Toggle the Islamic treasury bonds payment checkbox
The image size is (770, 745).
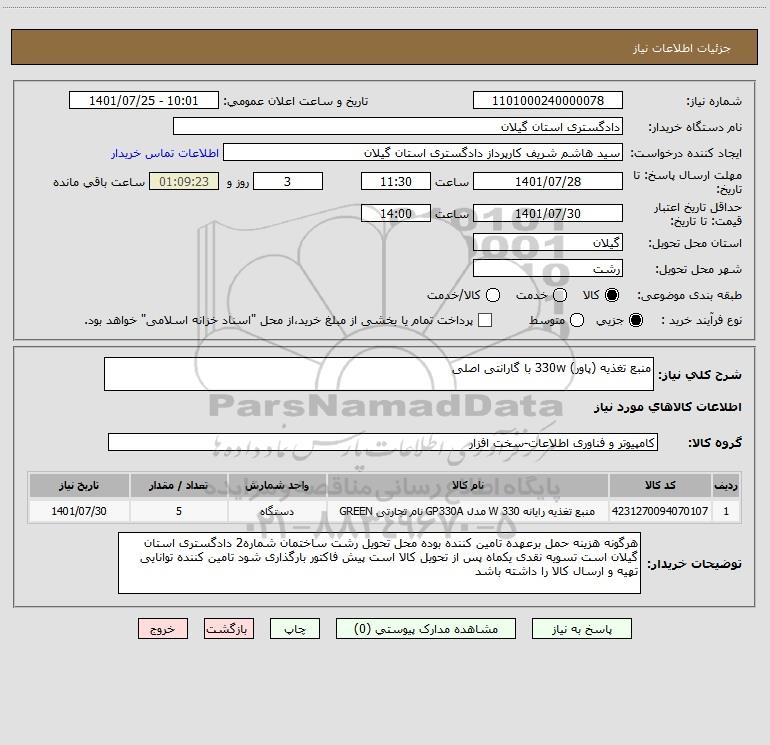point(485,320)
